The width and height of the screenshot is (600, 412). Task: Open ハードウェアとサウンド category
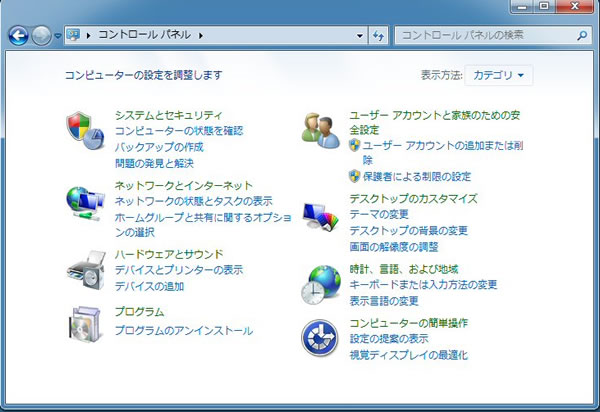point(169,254)
